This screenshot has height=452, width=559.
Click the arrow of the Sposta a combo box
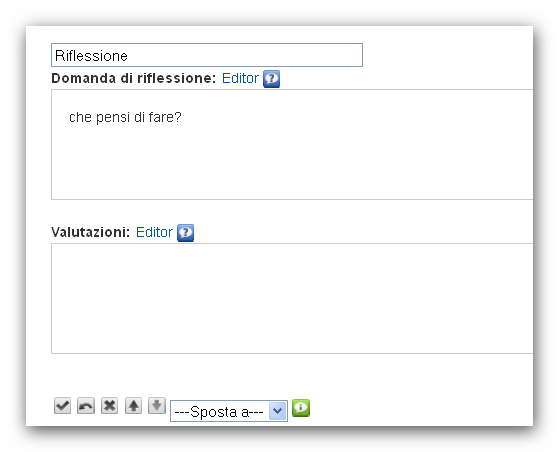tap(277, 411)
